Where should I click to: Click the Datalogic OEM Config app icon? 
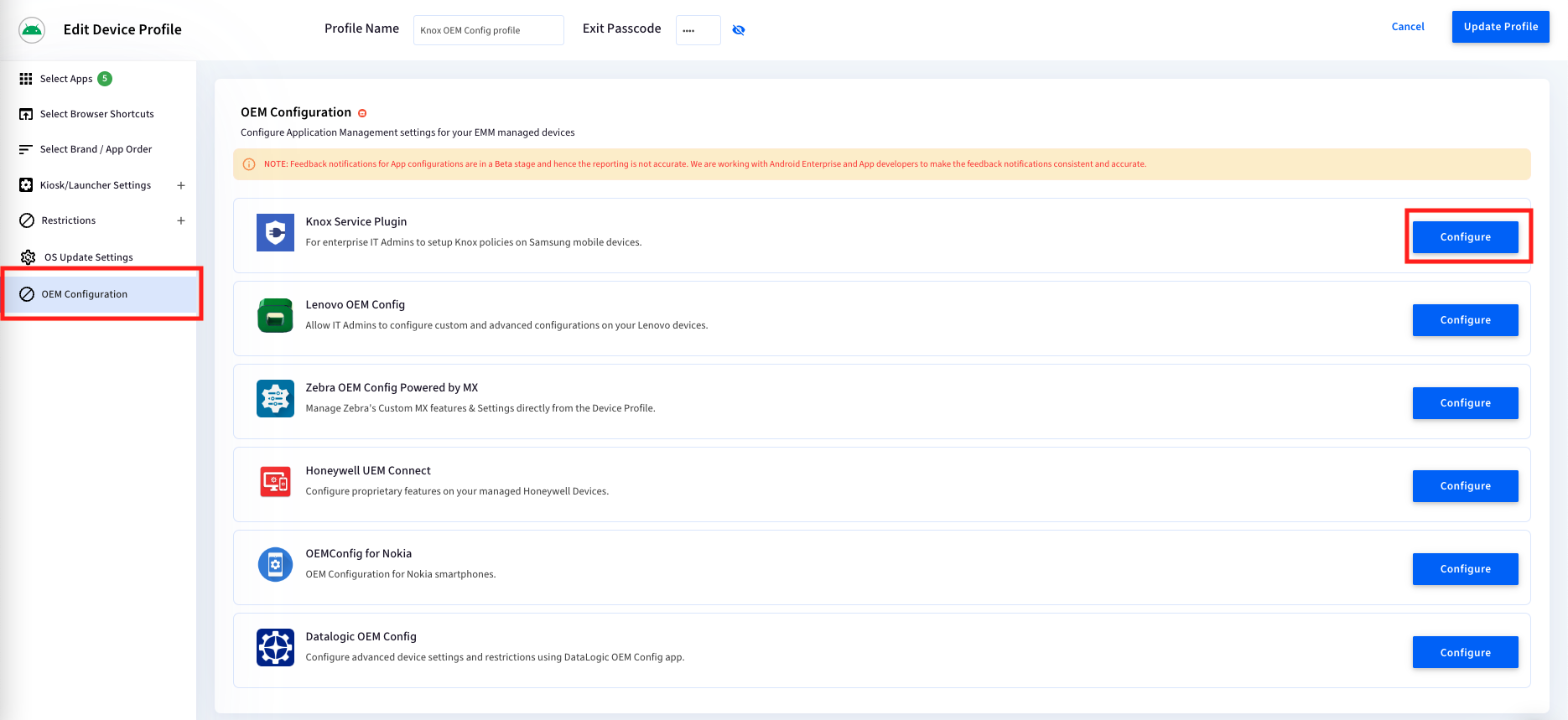pyautogui.click(x=275, y=647)
